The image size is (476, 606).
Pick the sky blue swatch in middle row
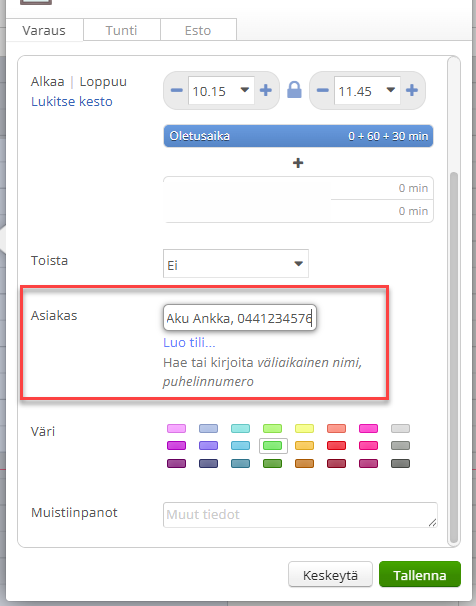[x=240, y=446]
